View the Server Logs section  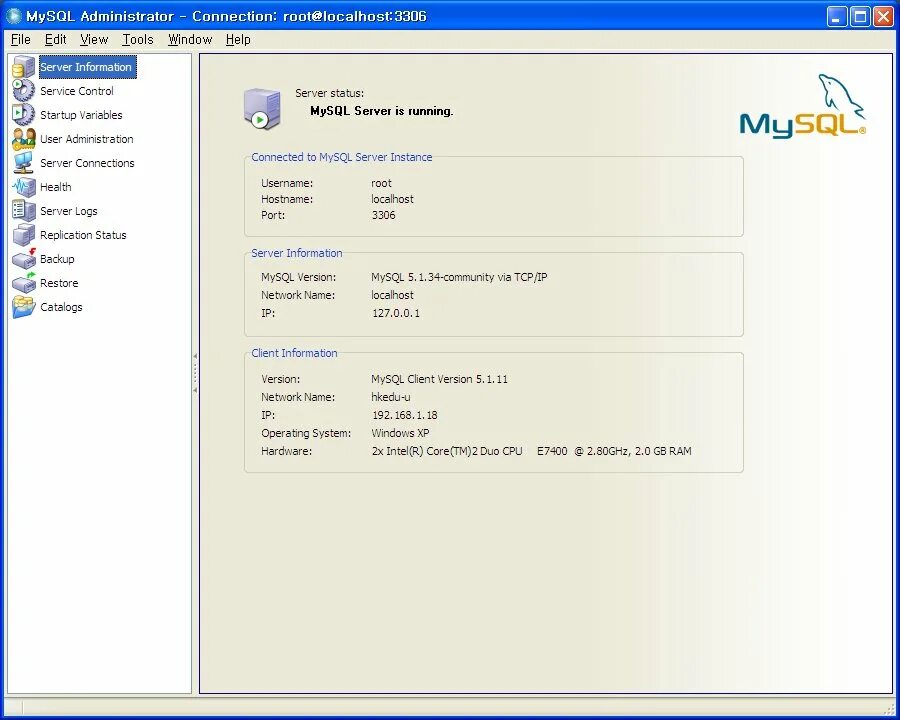point(69,211)
